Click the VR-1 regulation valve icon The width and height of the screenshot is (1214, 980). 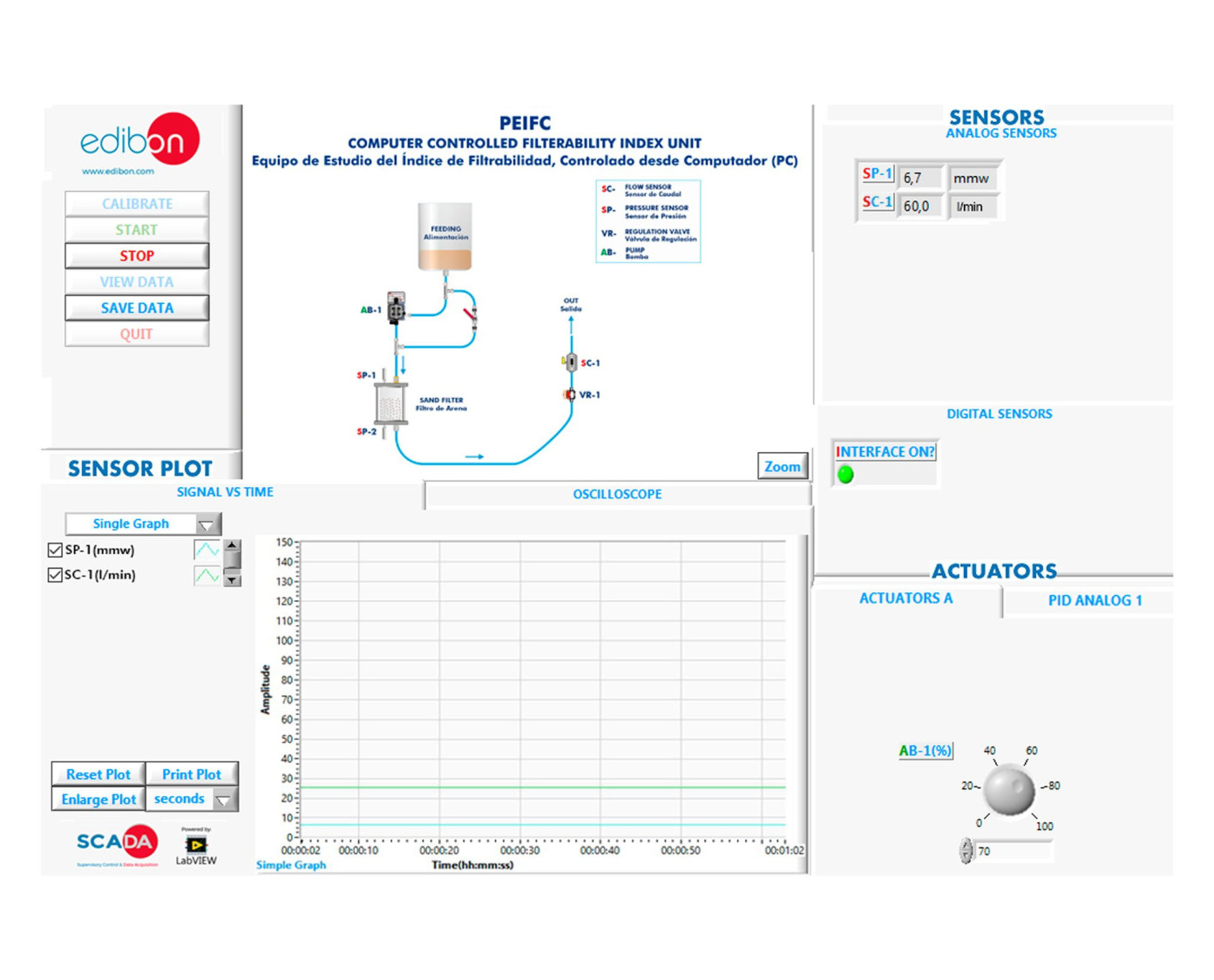(570, 395)
